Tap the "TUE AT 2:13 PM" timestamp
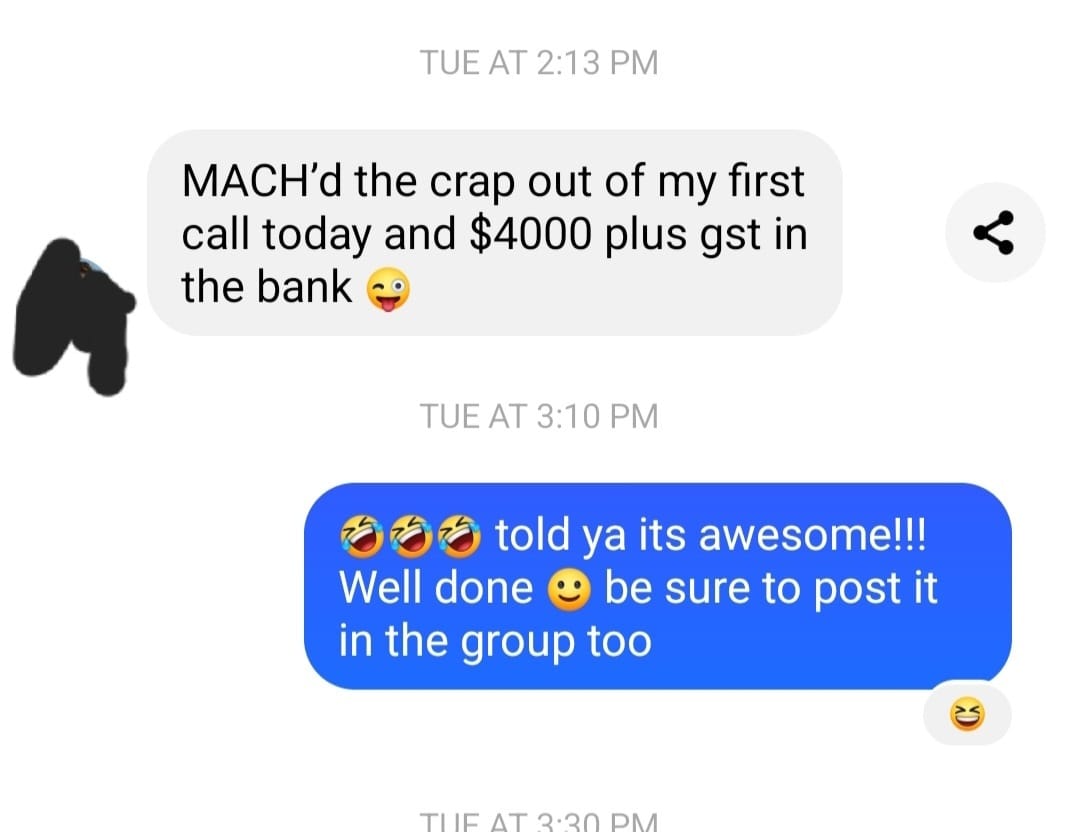The width and height of the screenshot is (1080, 832). pos(539,63)
